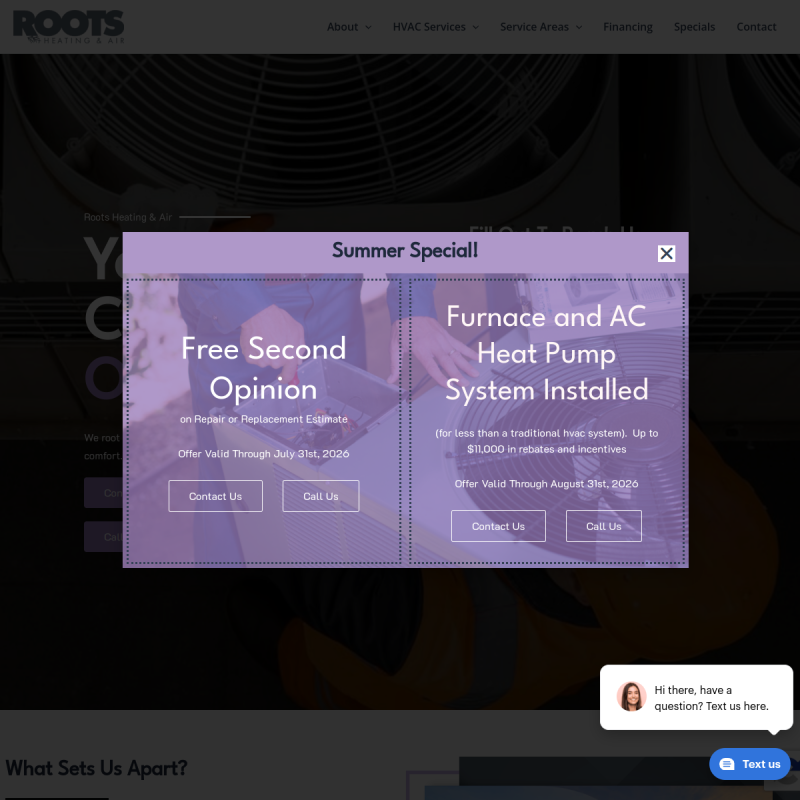Open the Service Areas menu
Screen dimensions: 800x800
pyautogui.click(x=534, y=27)
